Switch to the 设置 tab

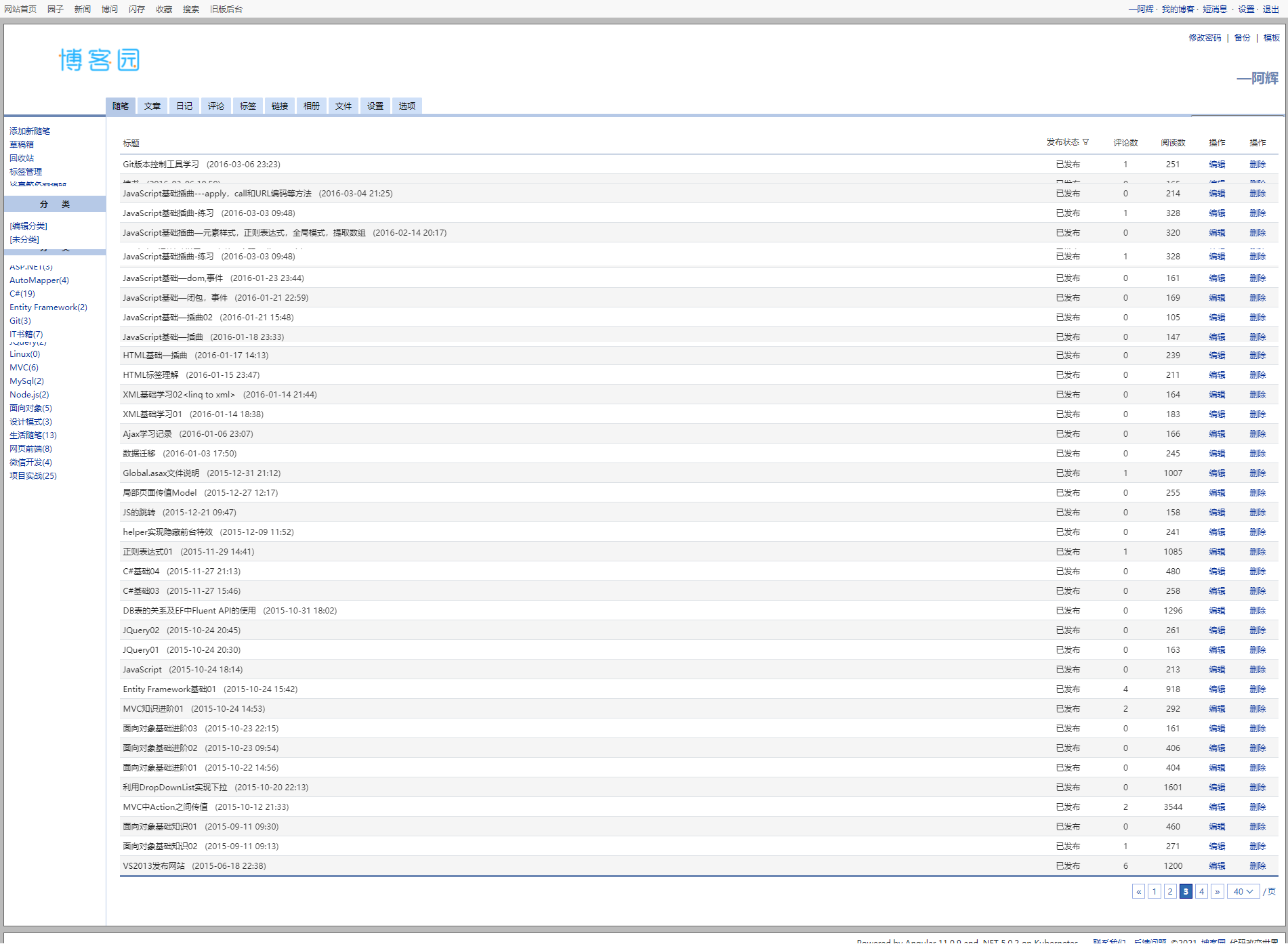pyautogui.click(x=375, y=106)
